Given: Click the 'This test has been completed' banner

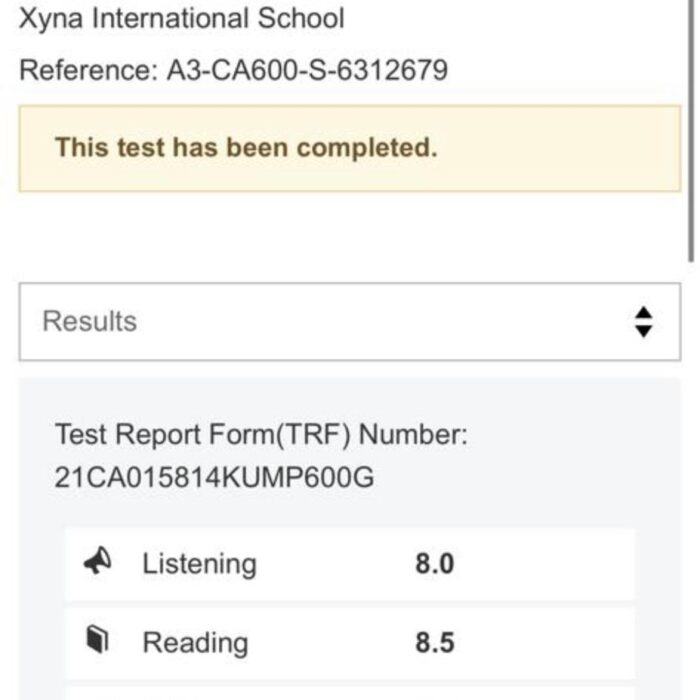Looking at the screenshot, I should point(350,148).
